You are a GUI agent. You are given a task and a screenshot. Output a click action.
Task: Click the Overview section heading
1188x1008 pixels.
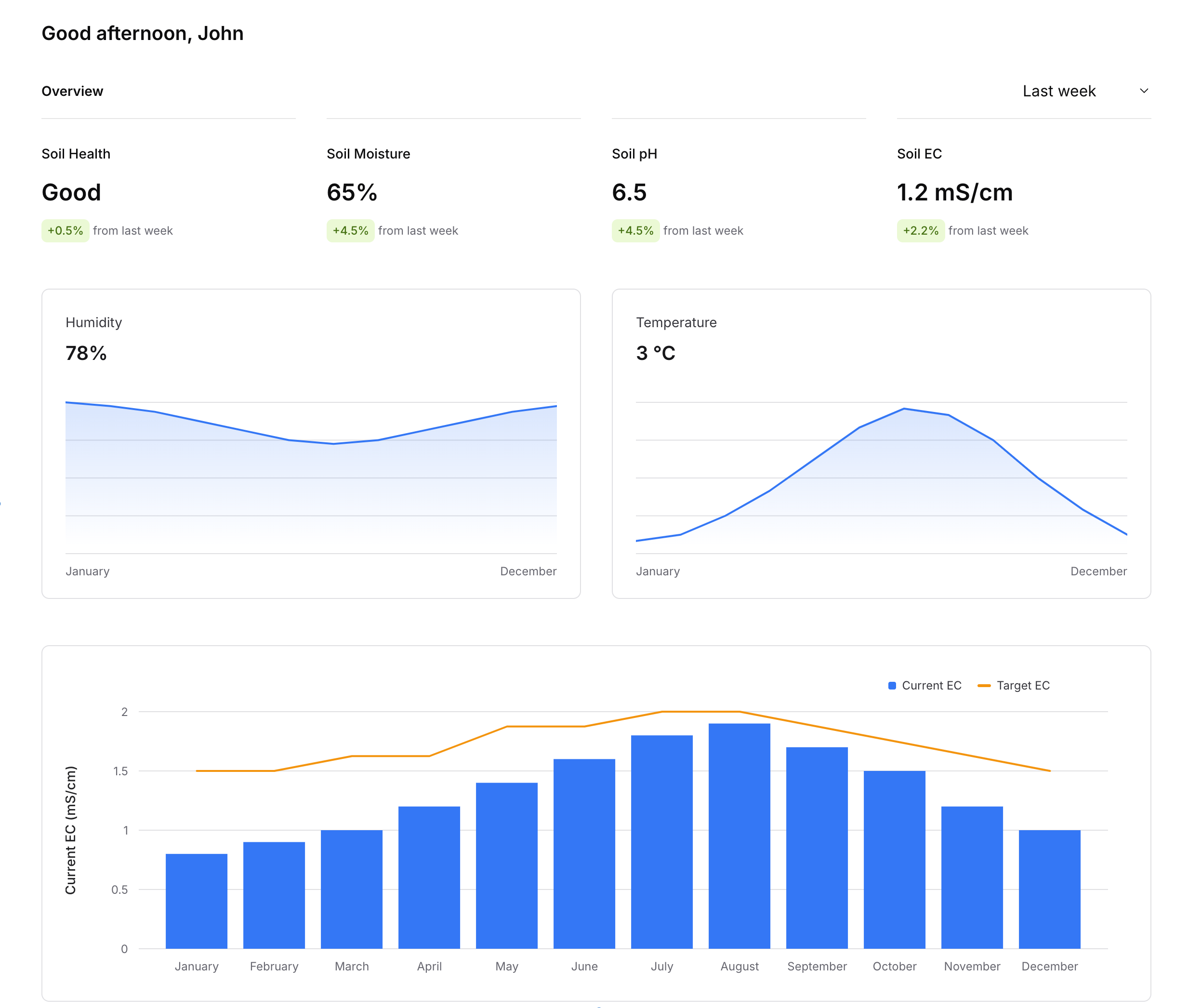tap(73, 92)
